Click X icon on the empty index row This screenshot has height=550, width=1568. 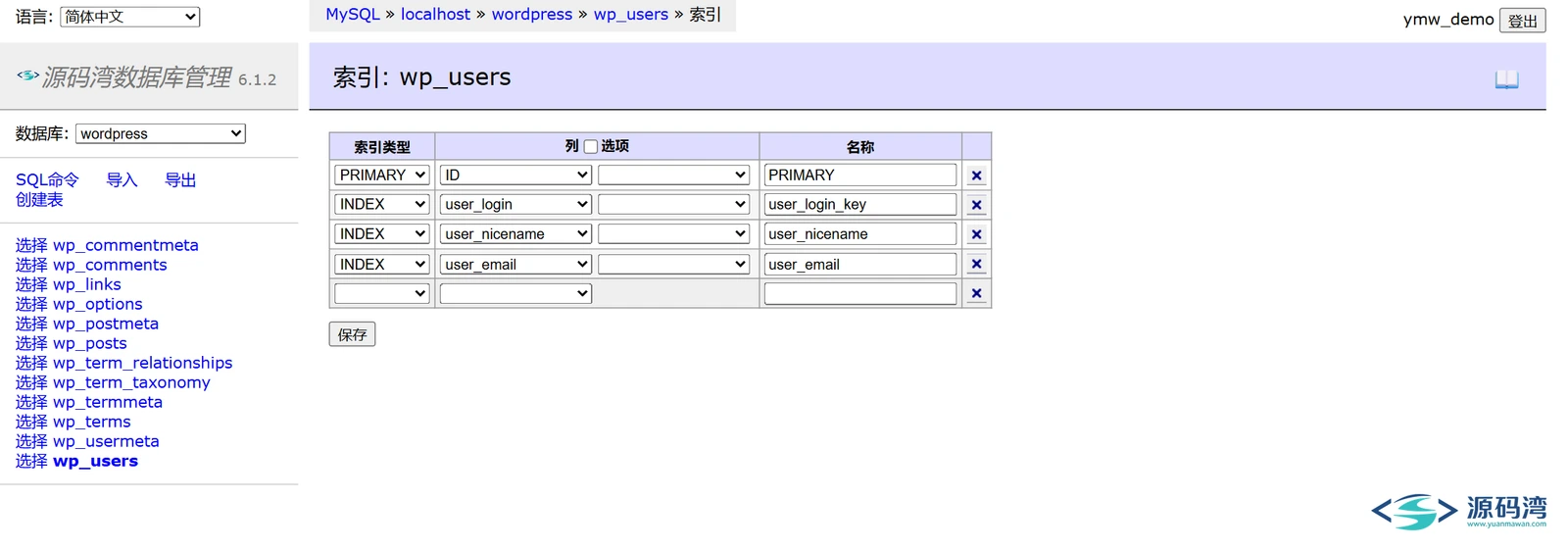(976, 293)
